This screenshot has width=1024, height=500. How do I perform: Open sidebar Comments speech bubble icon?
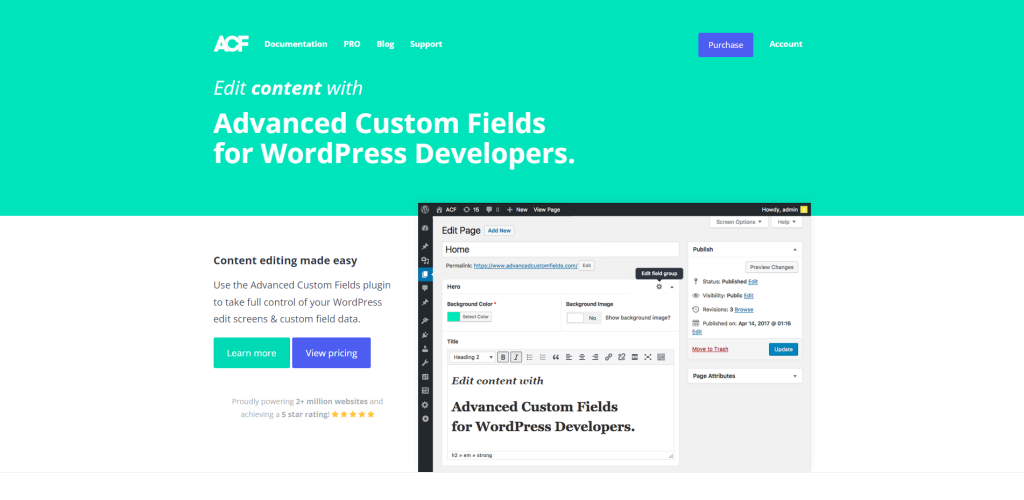coord(425,288)
